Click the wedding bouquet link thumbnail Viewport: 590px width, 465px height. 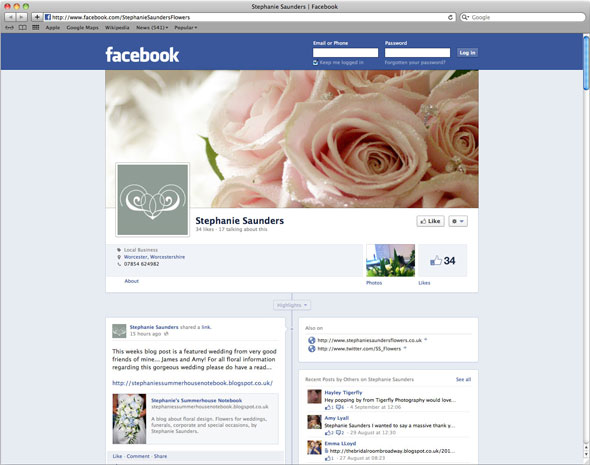coord(129,419)
